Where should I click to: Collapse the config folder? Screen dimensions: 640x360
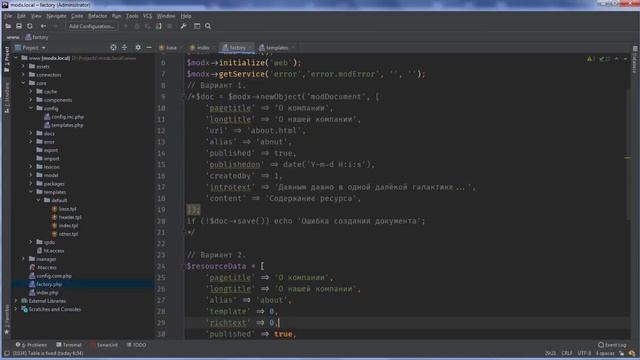31,108
